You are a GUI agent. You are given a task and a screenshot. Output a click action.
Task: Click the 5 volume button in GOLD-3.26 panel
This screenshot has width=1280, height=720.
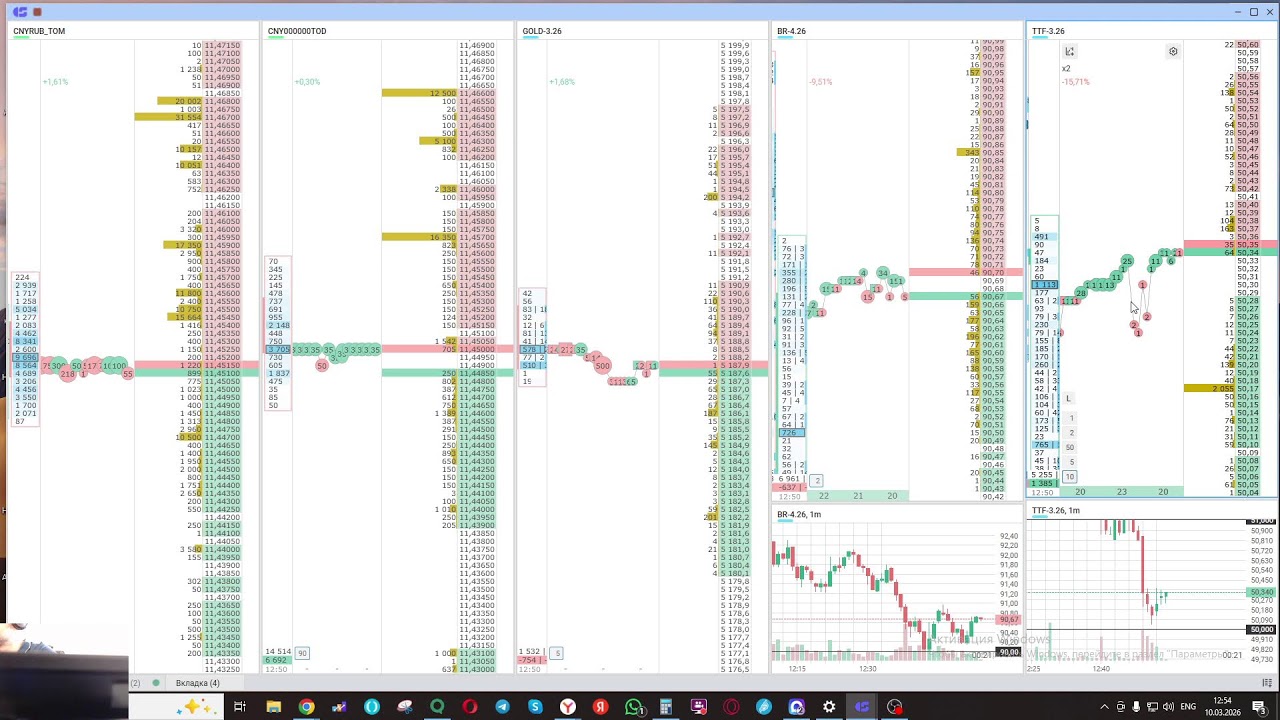[557, 653]
